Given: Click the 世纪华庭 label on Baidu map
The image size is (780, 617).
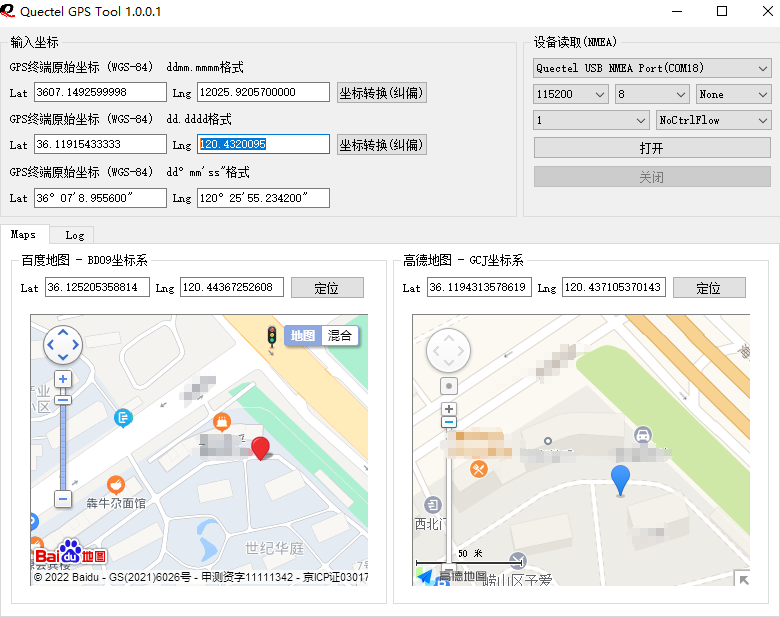Looking at the screenshot, I should pyautogui.click(x=274, y=548).
